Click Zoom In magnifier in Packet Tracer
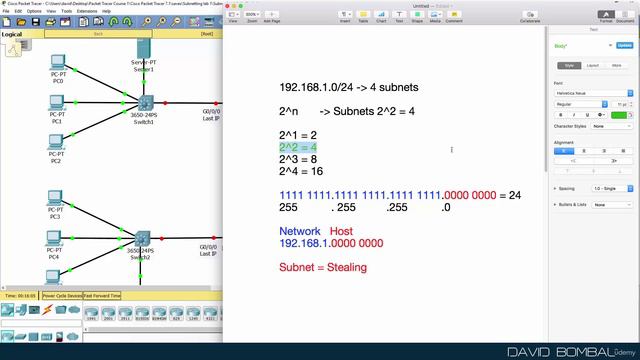 tap(147, 22)
